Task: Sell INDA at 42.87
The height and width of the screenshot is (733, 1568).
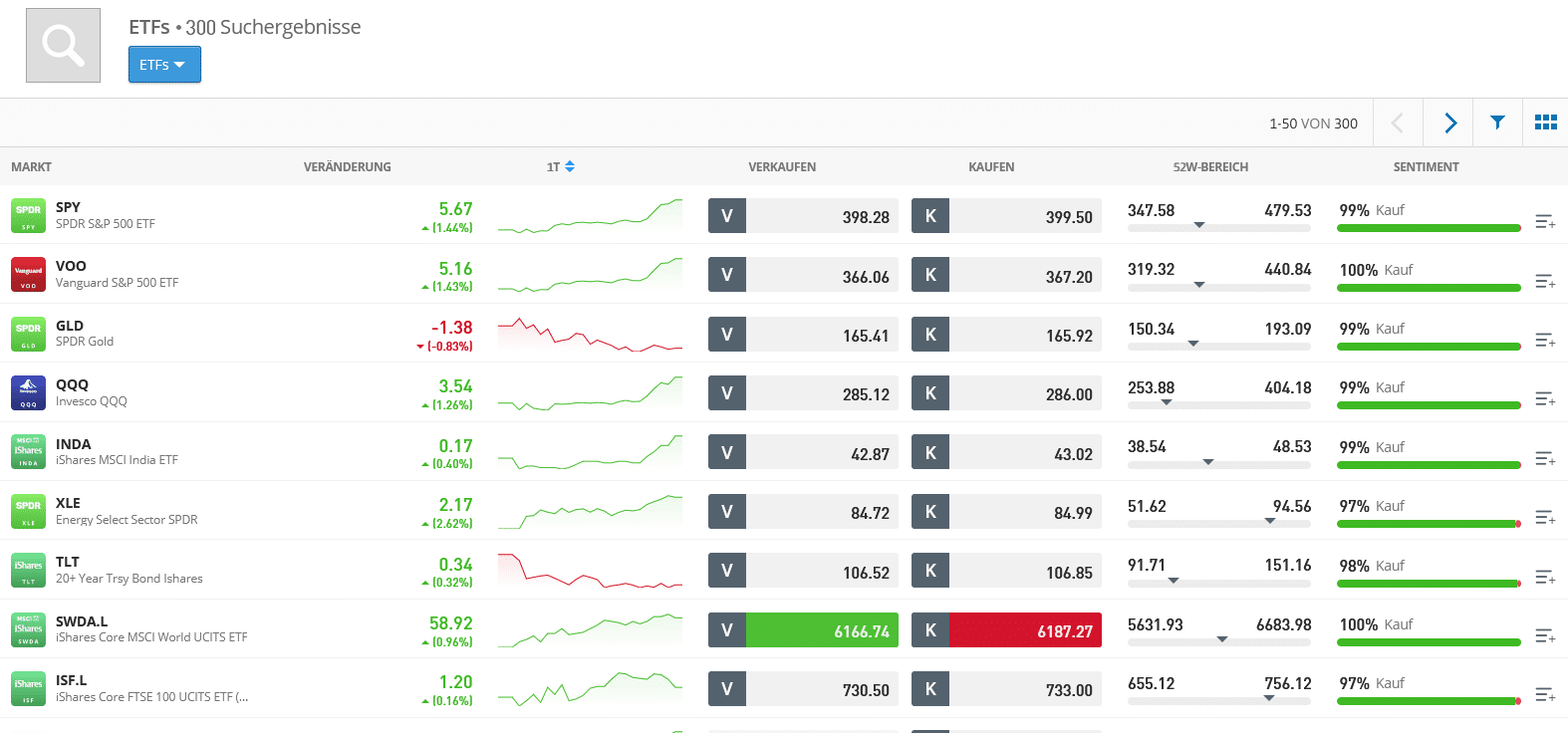Action: click(803, 453)
